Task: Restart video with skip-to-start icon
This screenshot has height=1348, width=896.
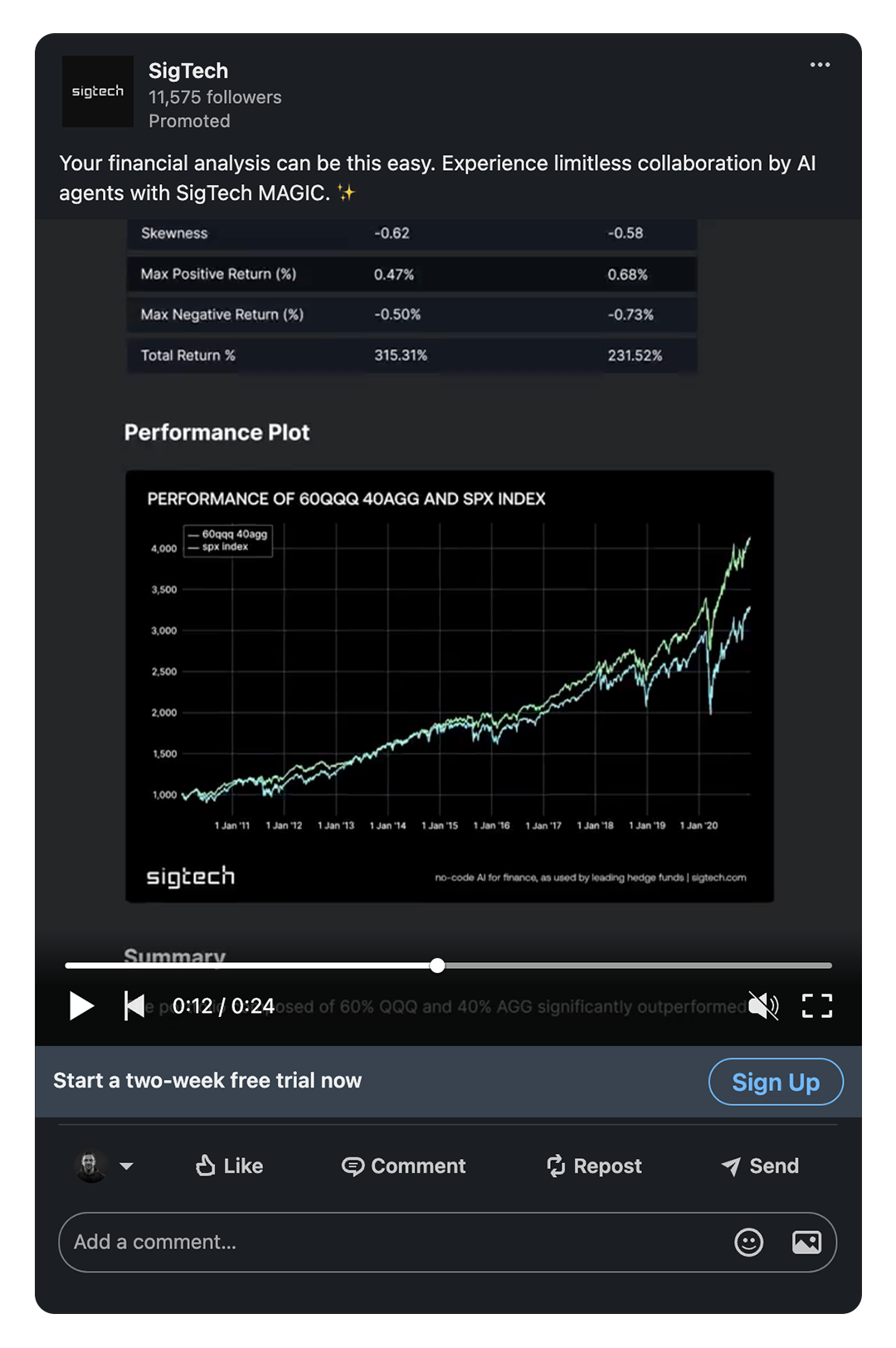Action: click(134, 1005)
